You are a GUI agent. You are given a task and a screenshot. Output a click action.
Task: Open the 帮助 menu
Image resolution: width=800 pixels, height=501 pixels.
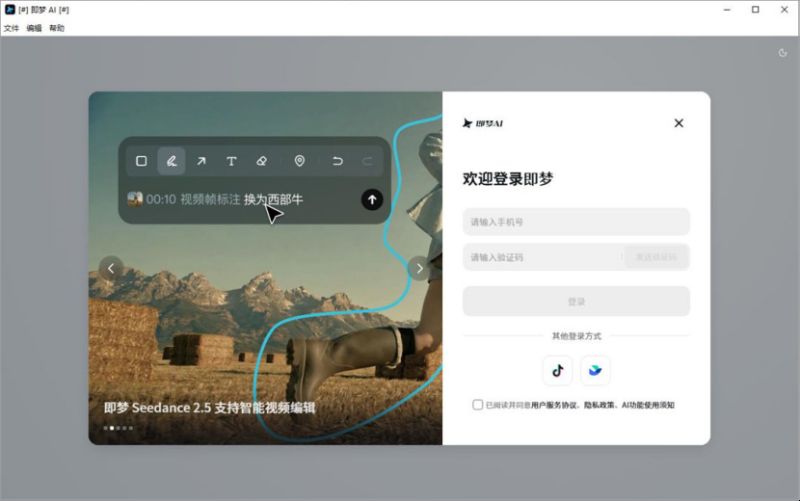pos(57,28)
